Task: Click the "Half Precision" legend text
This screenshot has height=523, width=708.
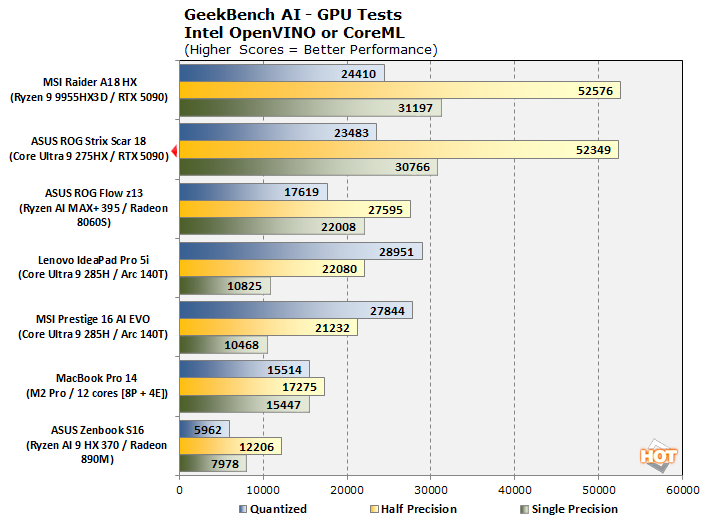Action: [419, 509]
